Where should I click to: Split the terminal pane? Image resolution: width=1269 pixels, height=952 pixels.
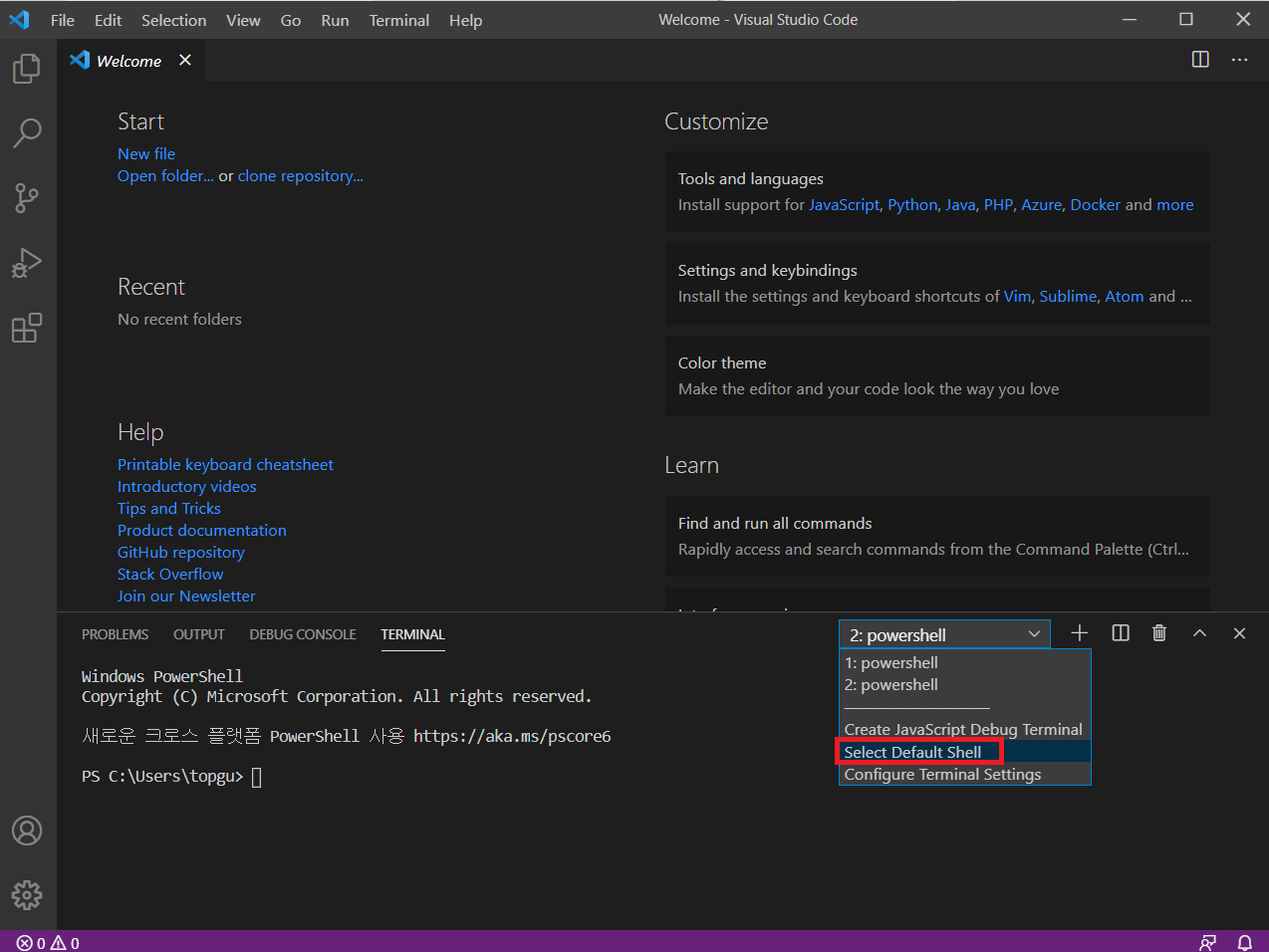click(1121, 633)
